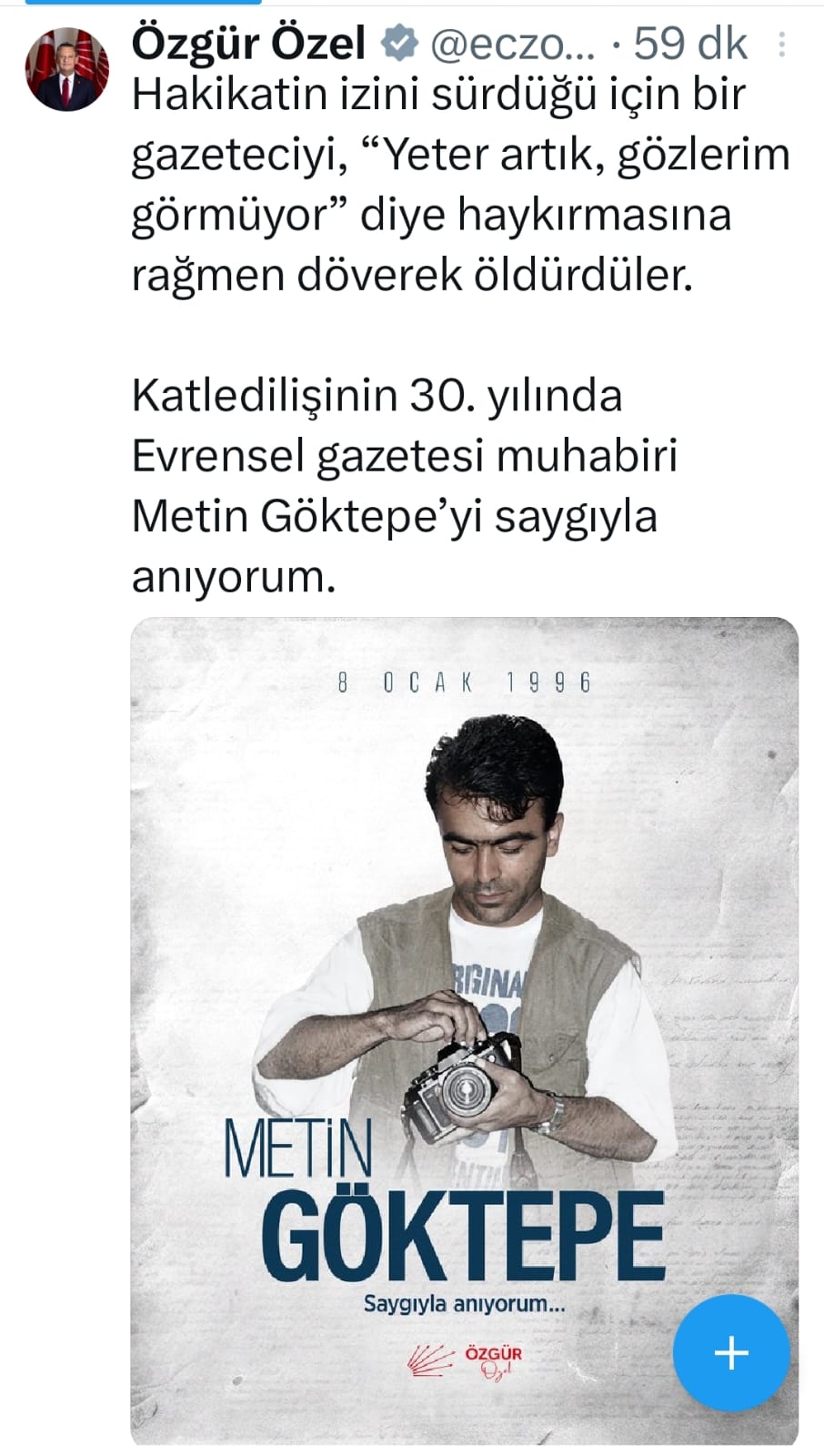Click the GÖKTEPE headline on the poster
The image size is (824, 1456).
coord(463,1236)
